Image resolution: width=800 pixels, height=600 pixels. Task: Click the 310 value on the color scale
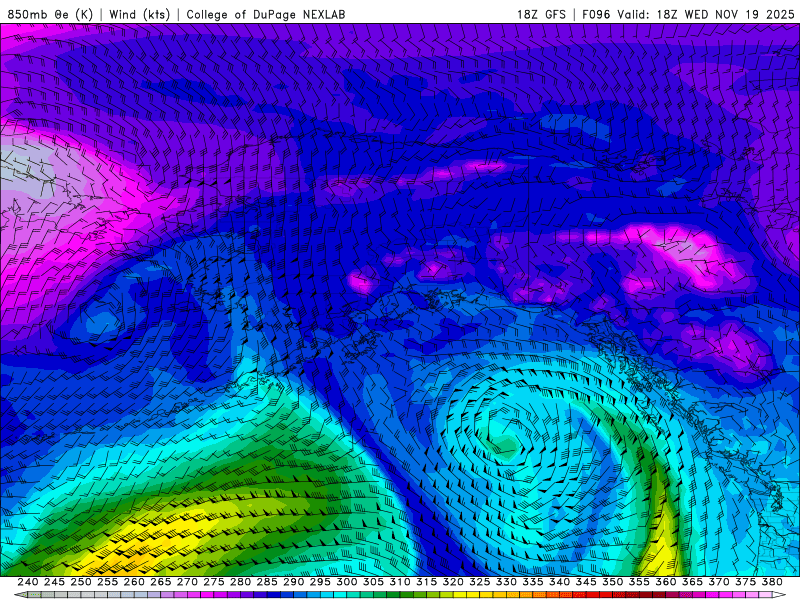coord(399,582)
